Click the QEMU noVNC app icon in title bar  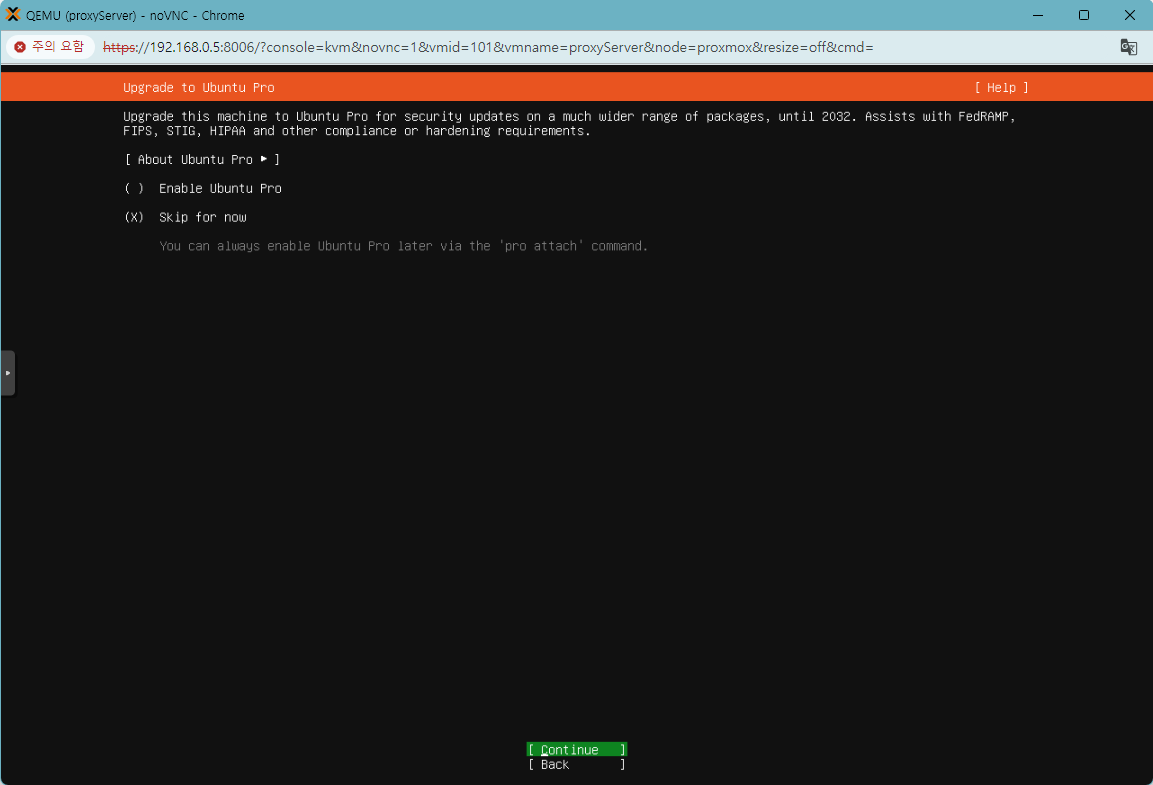coord(13,15)
